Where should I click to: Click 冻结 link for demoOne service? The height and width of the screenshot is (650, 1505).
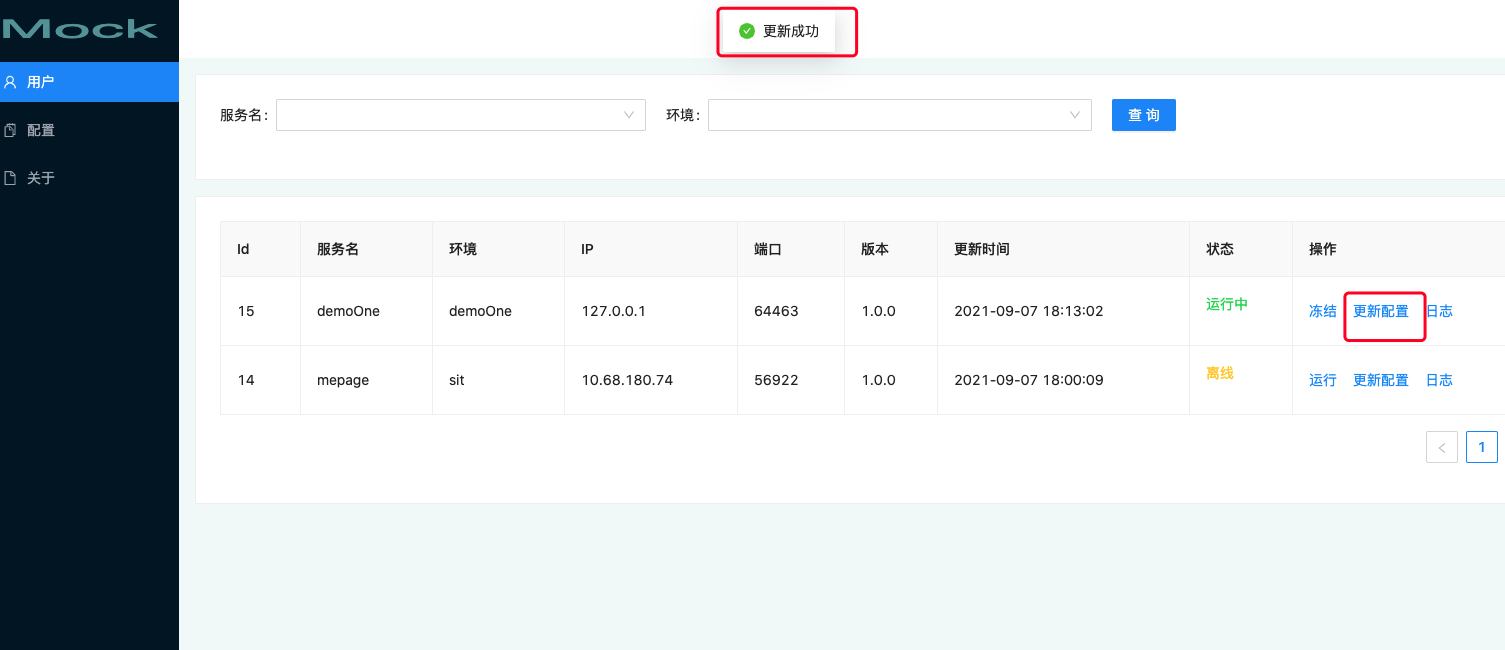[x=1322, y=311]
